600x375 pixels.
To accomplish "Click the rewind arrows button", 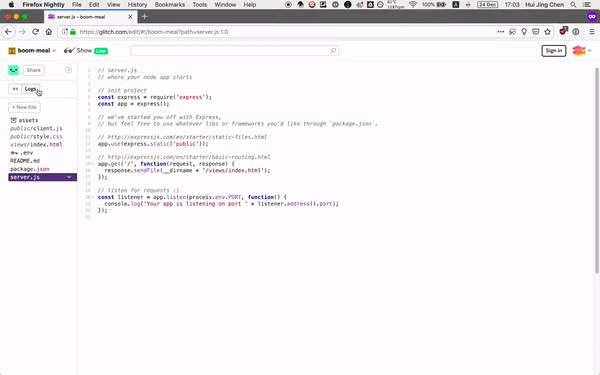I will tap(15, 89).
